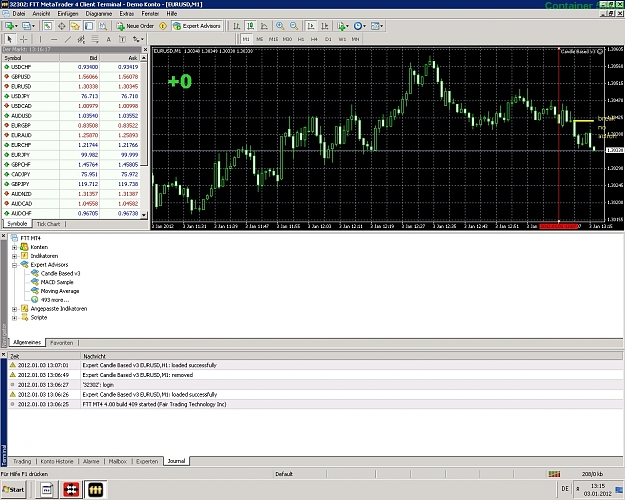Expand the Indikatoren tree node

[14, 256]
